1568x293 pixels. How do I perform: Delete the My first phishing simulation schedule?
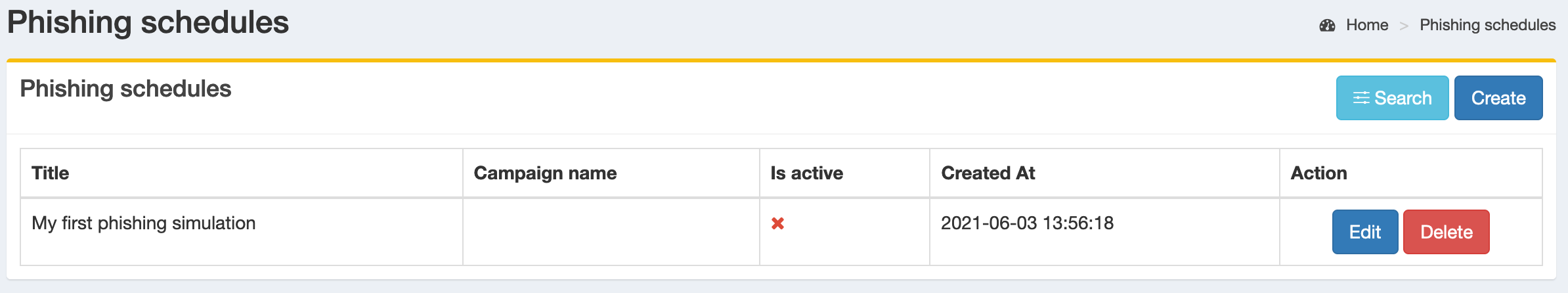(1446, 232)
